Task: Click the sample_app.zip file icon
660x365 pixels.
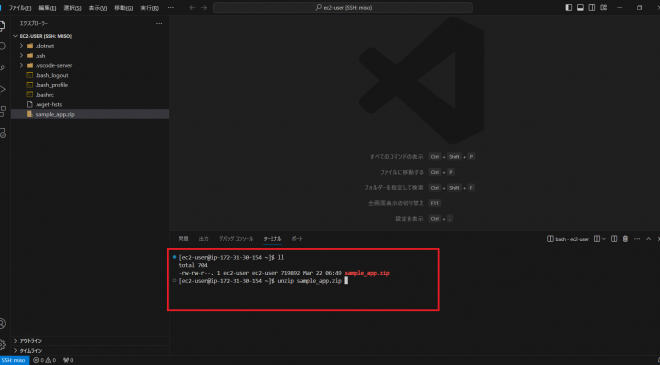Action: [x=29, y=114]
